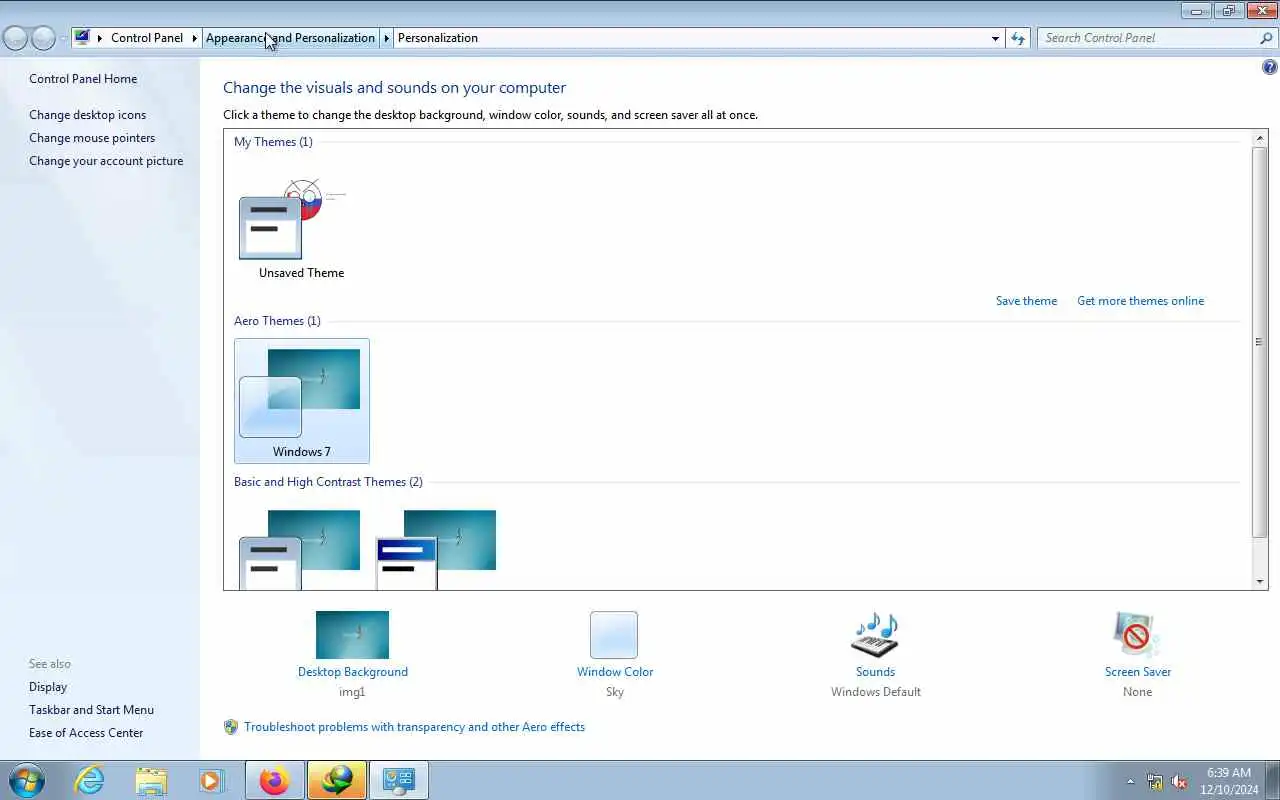Click Get more themes online link
This screenshot has height=800, width=1280.
pyautogui.click(x=1140, y=301)
